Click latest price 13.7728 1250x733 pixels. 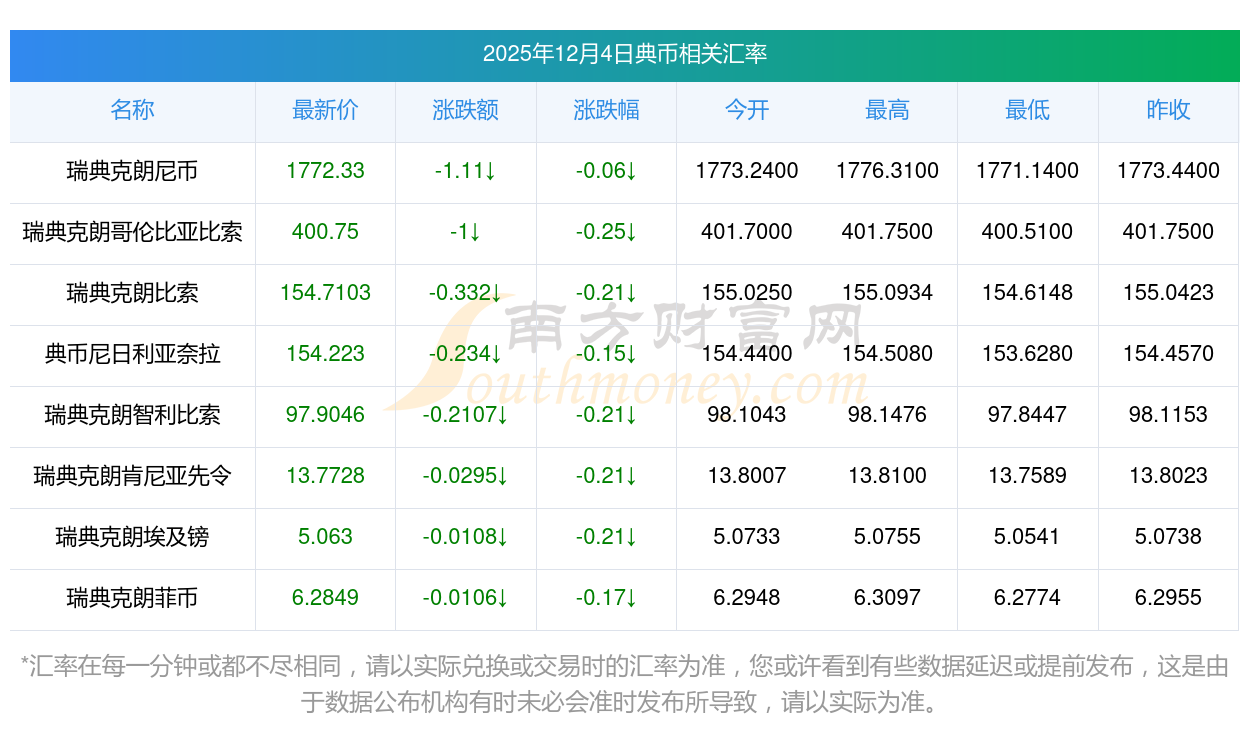[326, 476]
